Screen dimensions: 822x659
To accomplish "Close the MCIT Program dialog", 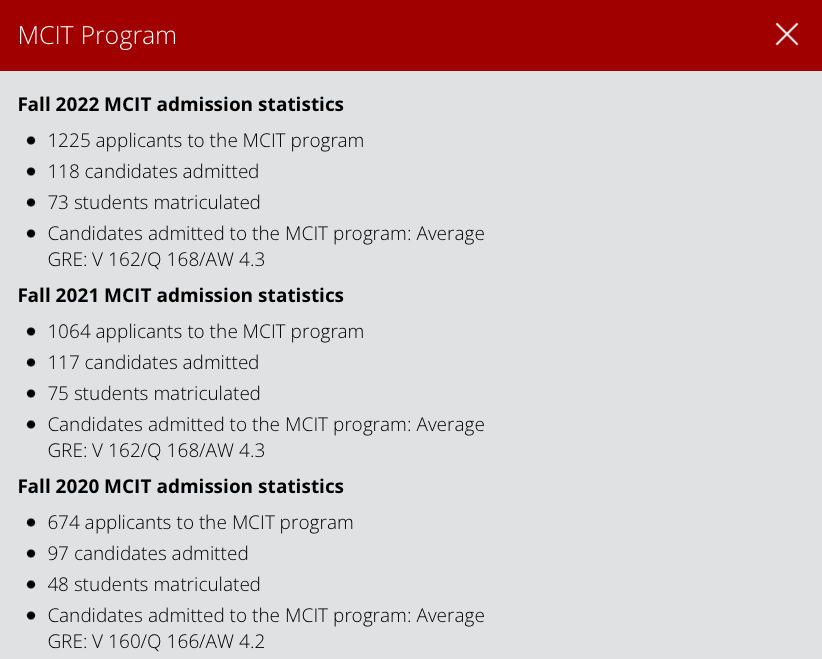I will coord(787,34).
